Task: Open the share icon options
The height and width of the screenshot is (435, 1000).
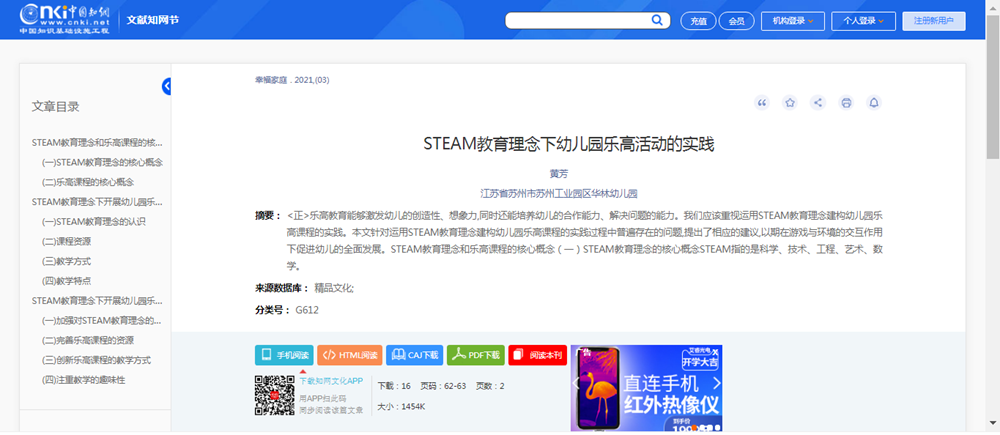Action: (x=818, y=102)
